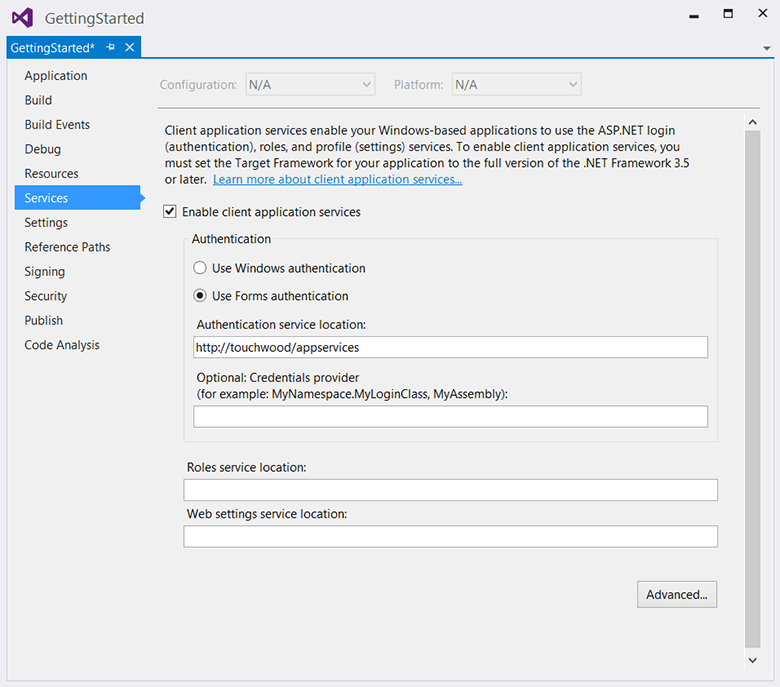
Task: Go to the Code Analysis page
Action: point(62,345)
